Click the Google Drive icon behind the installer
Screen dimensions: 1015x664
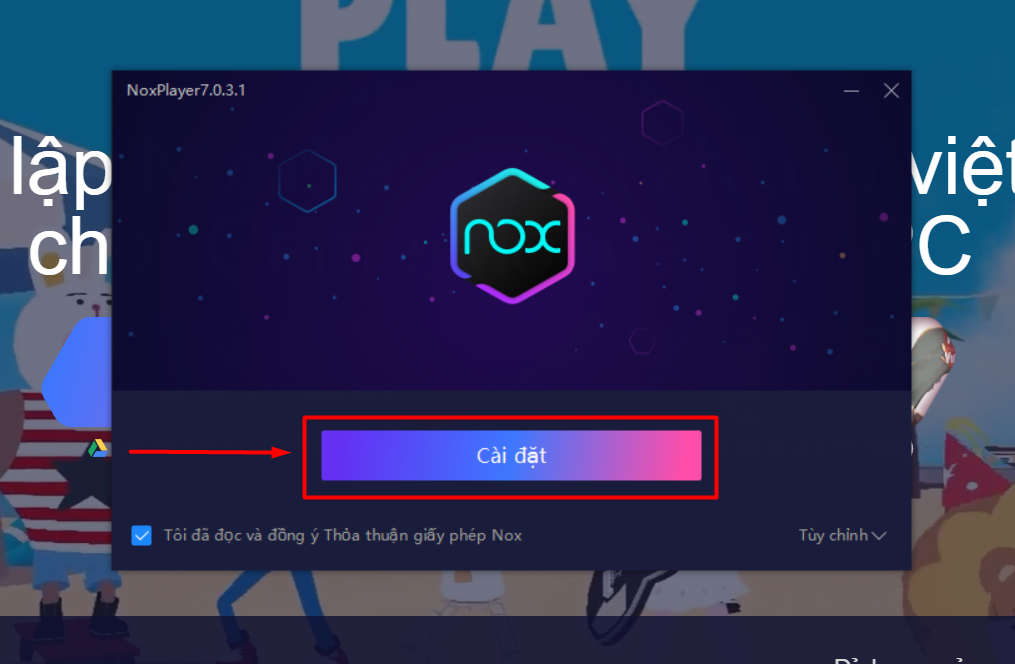click(x=98, y=448)
